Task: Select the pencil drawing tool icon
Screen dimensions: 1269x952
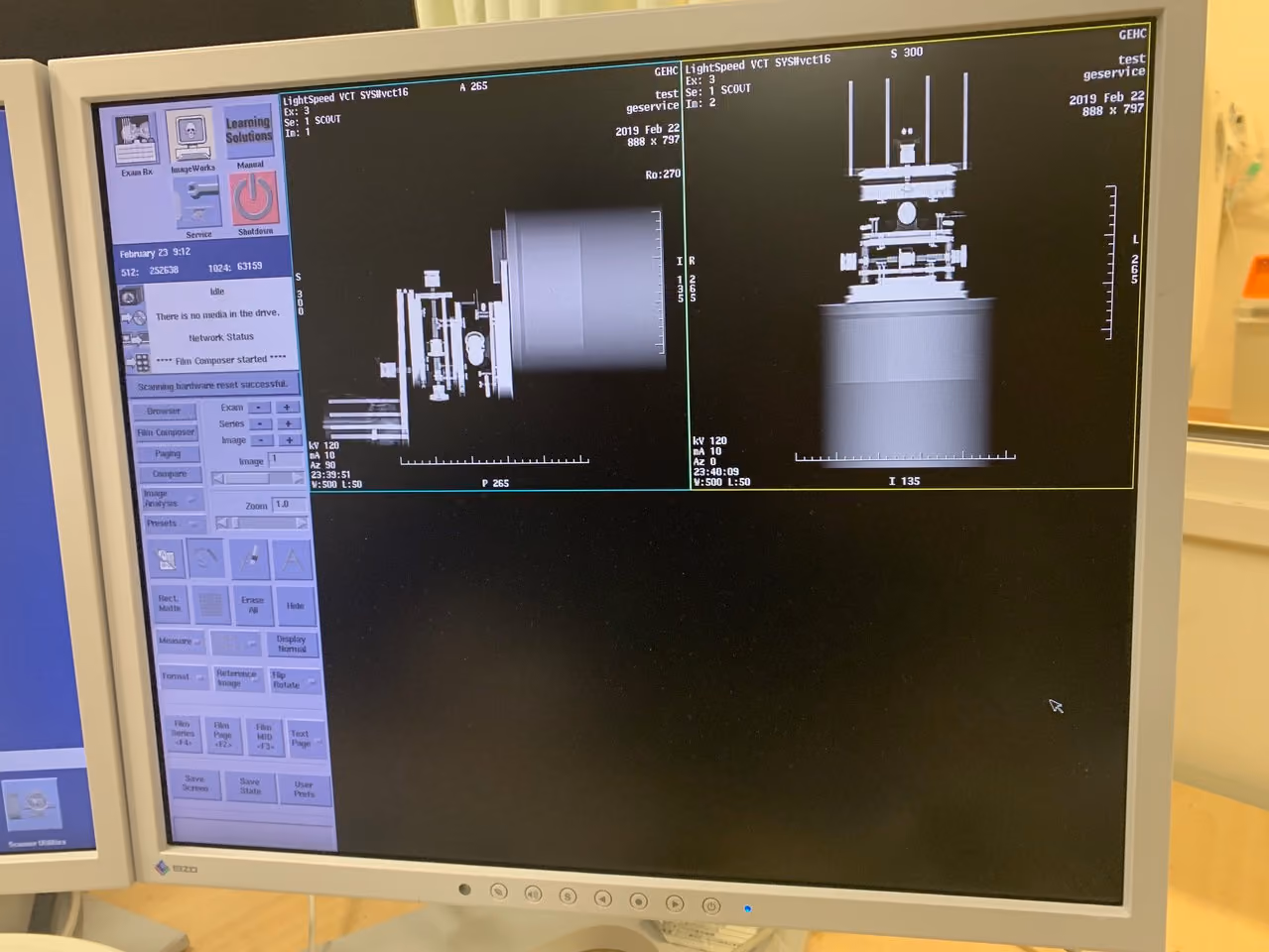Action: 250,559
